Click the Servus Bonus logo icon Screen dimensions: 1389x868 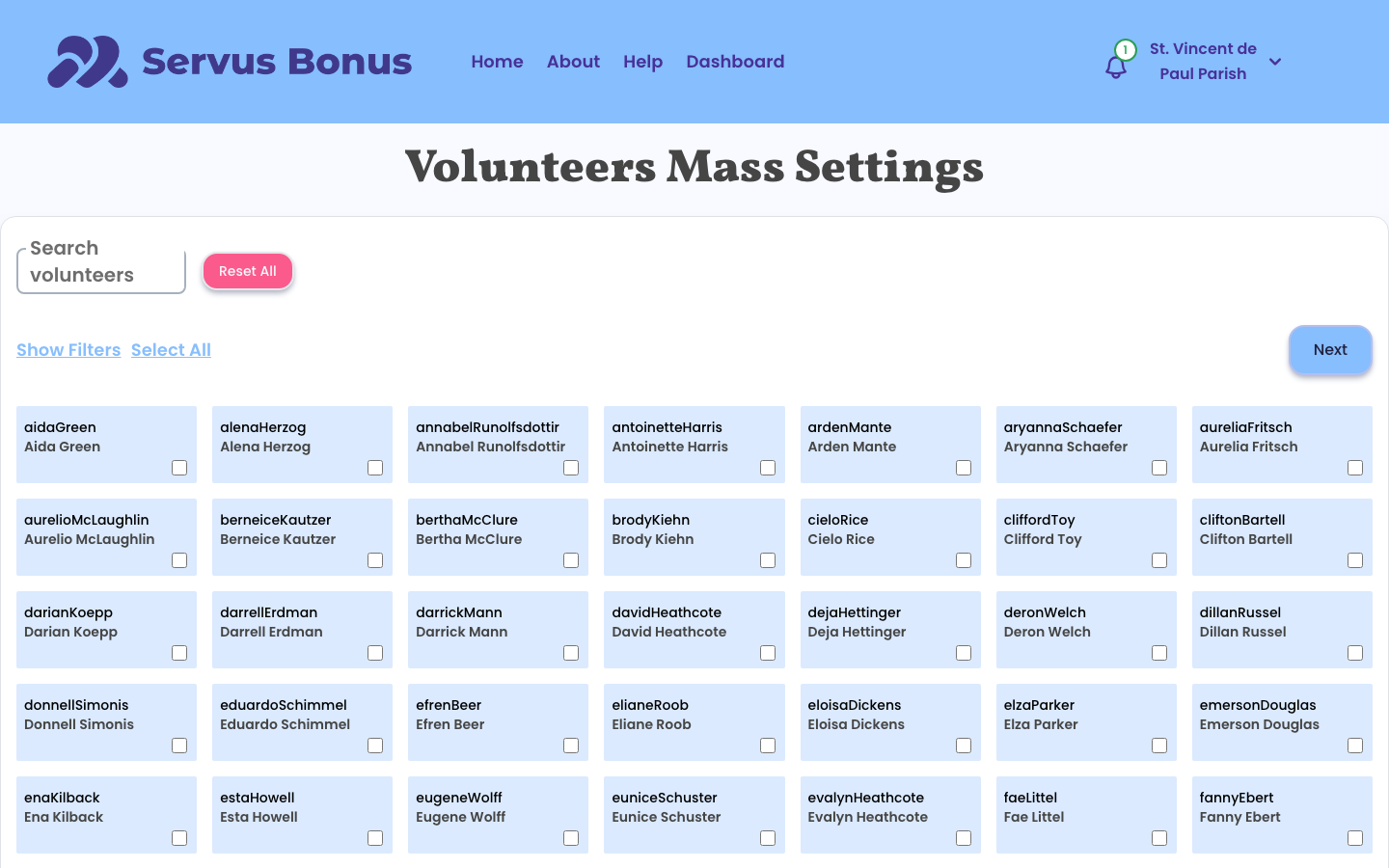[87, 62]
